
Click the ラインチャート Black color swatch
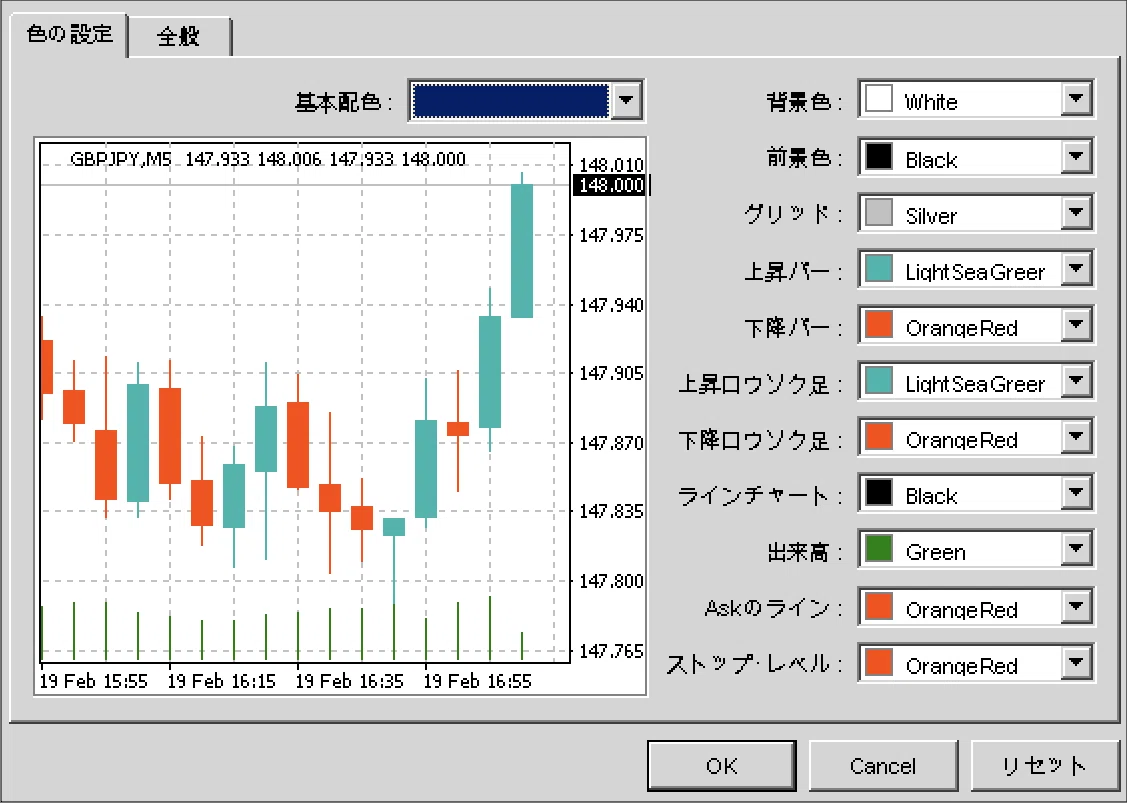(879, 494)
